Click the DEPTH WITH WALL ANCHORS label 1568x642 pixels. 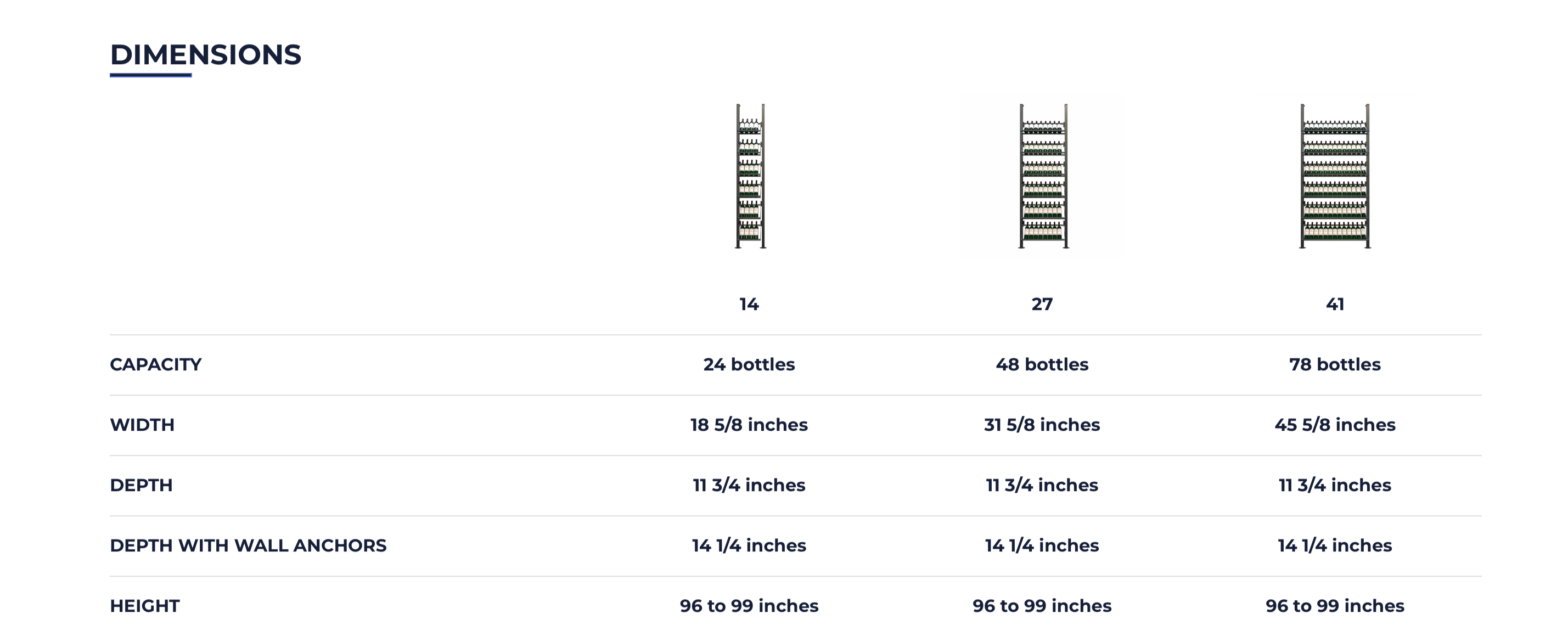(248, 545)
